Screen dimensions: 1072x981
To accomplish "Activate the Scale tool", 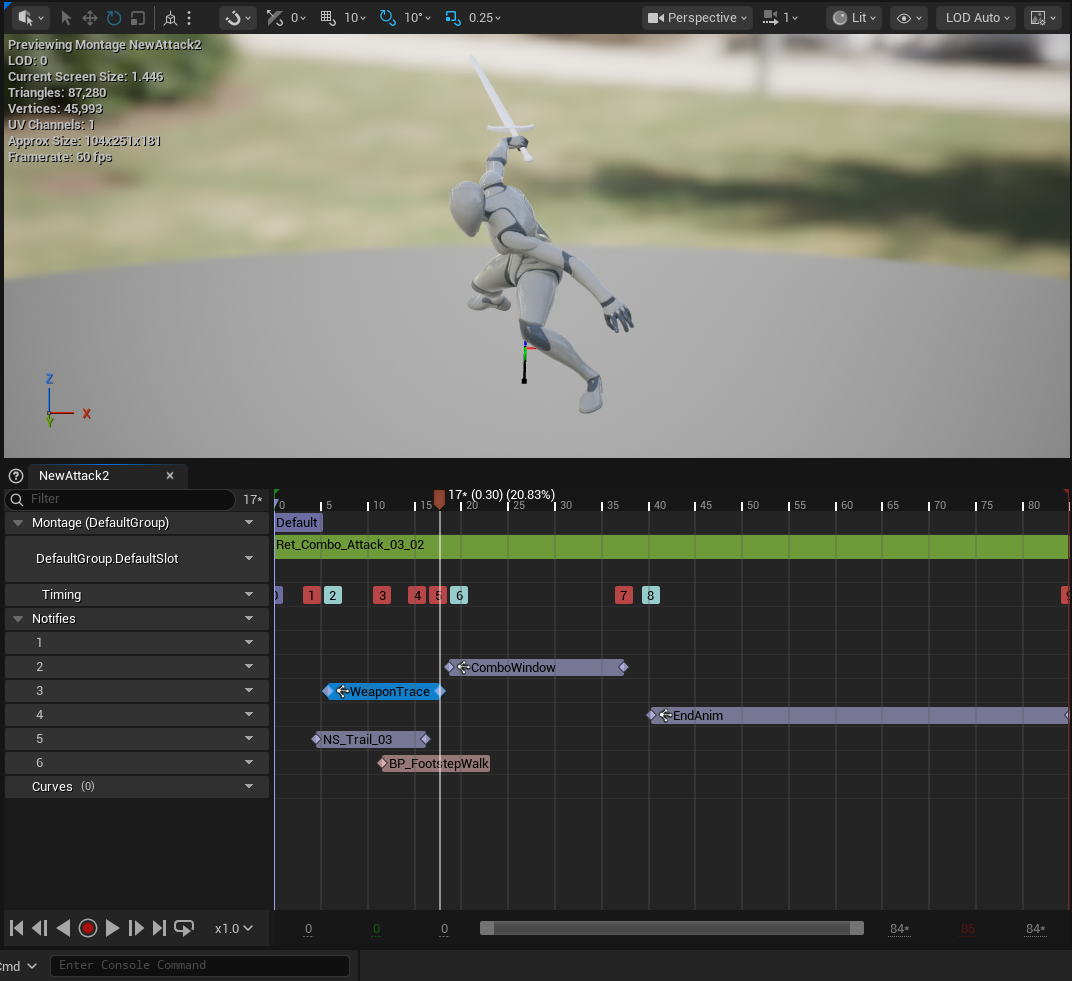I will click(x=137, y=18).
